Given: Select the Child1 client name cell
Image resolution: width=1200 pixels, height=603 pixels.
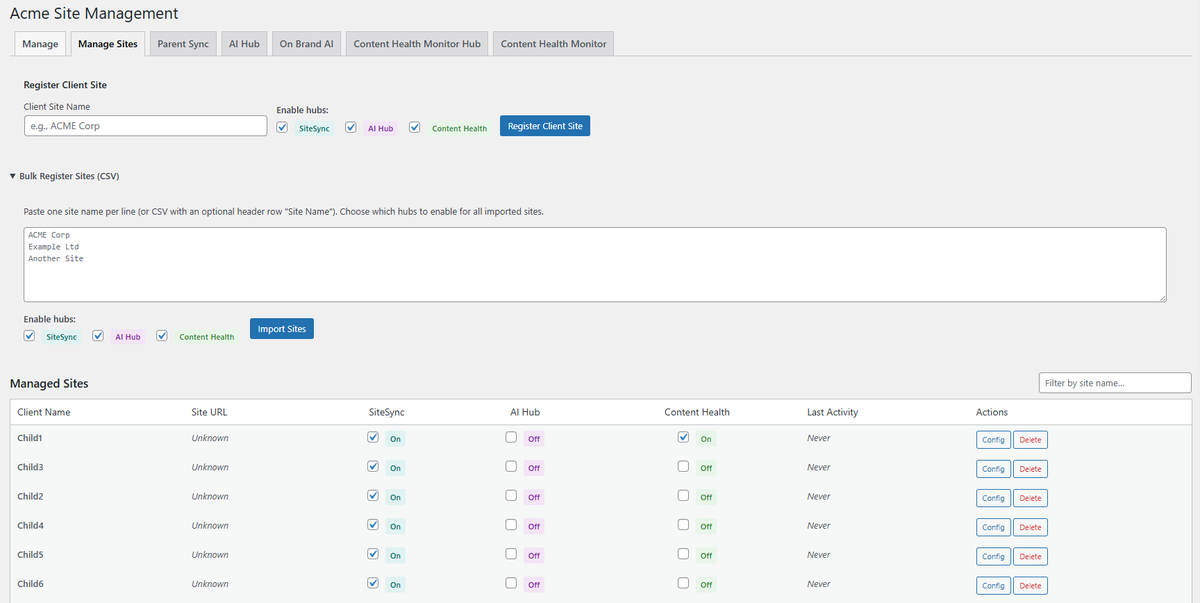Looking at the screenshot, I should pos(30,438).
